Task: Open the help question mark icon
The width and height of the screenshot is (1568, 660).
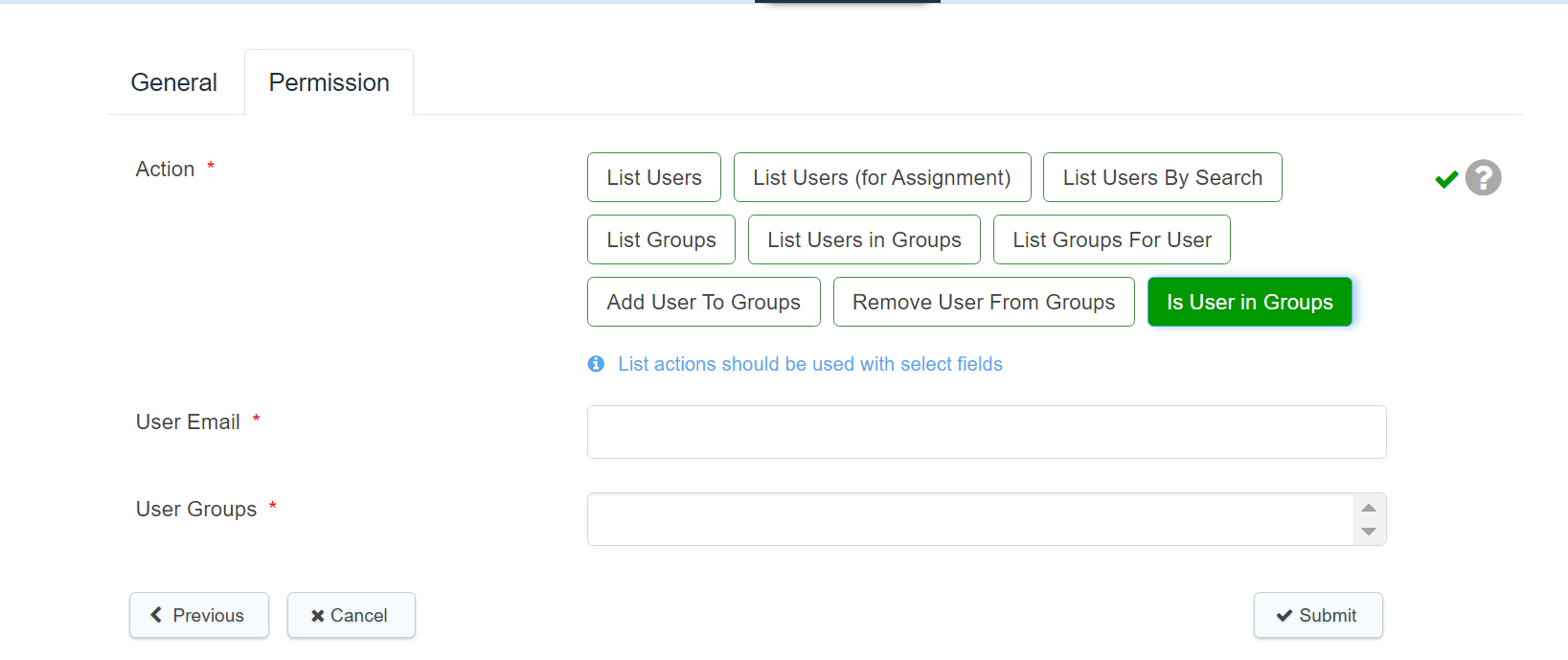Action: coord(1483,177)
